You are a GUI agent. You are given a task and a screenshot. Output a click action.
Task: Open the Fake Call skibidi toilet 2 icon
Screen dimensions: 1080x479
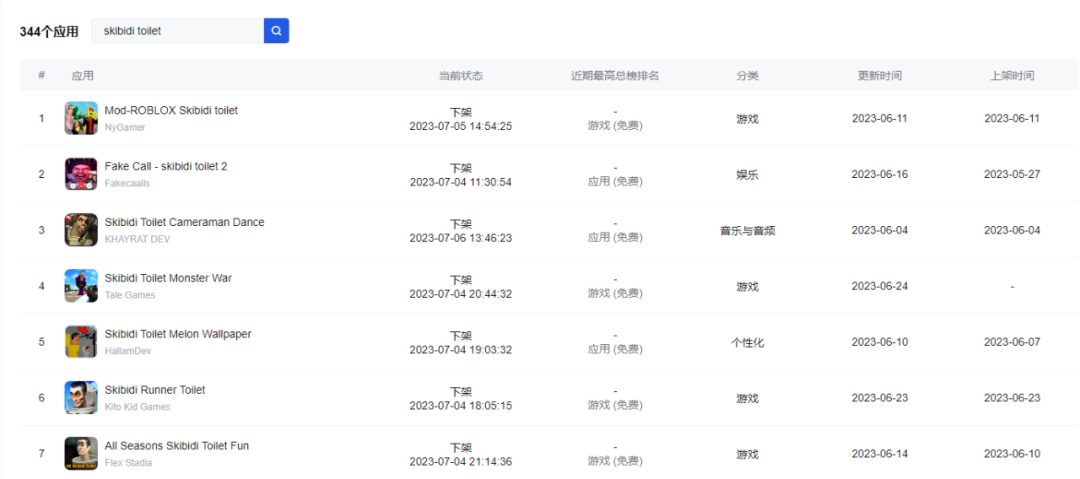81,174
